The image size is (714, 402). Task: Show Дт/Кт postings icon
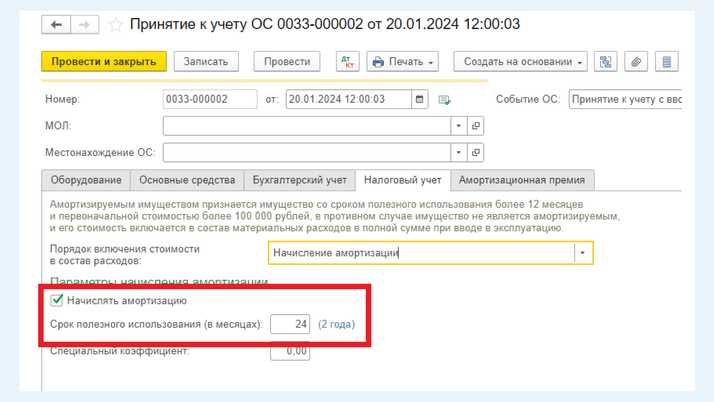coord(347,61)
